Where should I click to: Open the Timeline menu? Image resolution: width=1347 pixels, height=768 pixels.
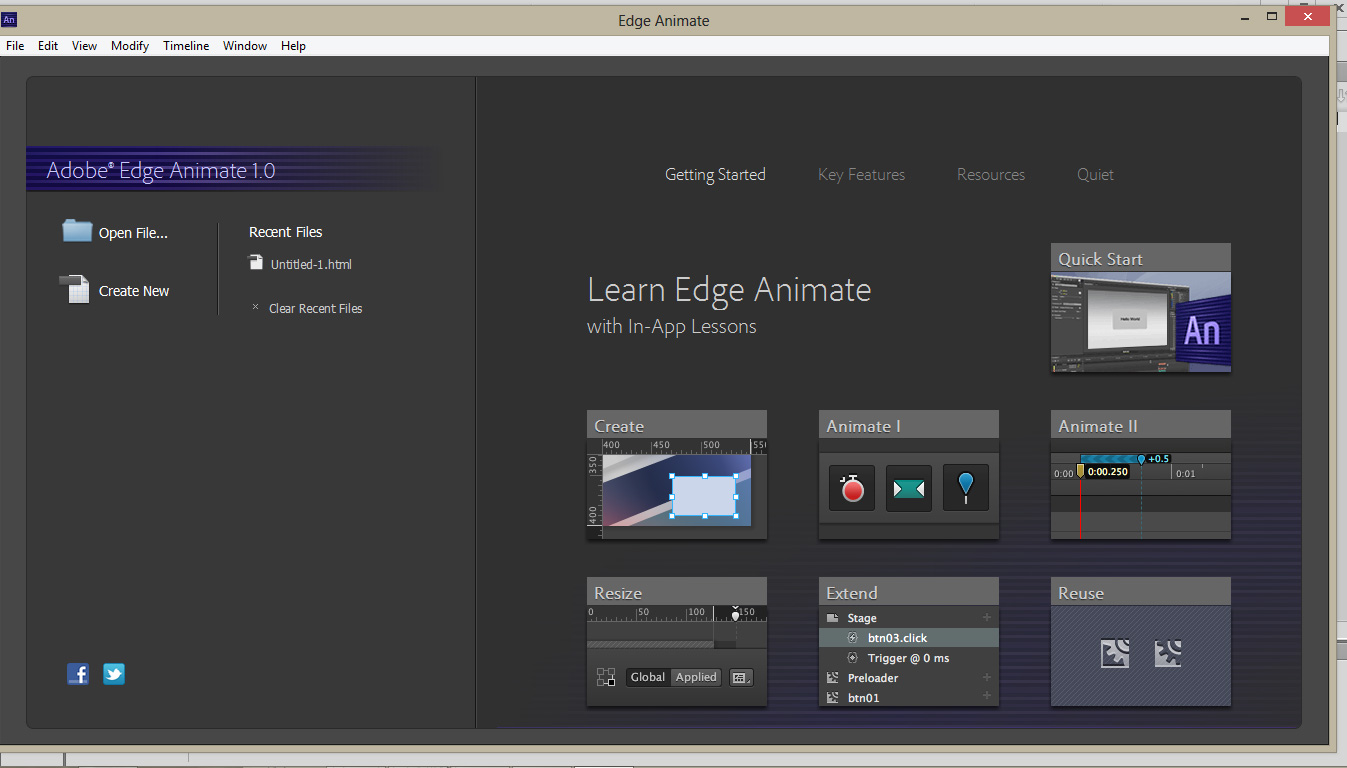tap(186, 46)
